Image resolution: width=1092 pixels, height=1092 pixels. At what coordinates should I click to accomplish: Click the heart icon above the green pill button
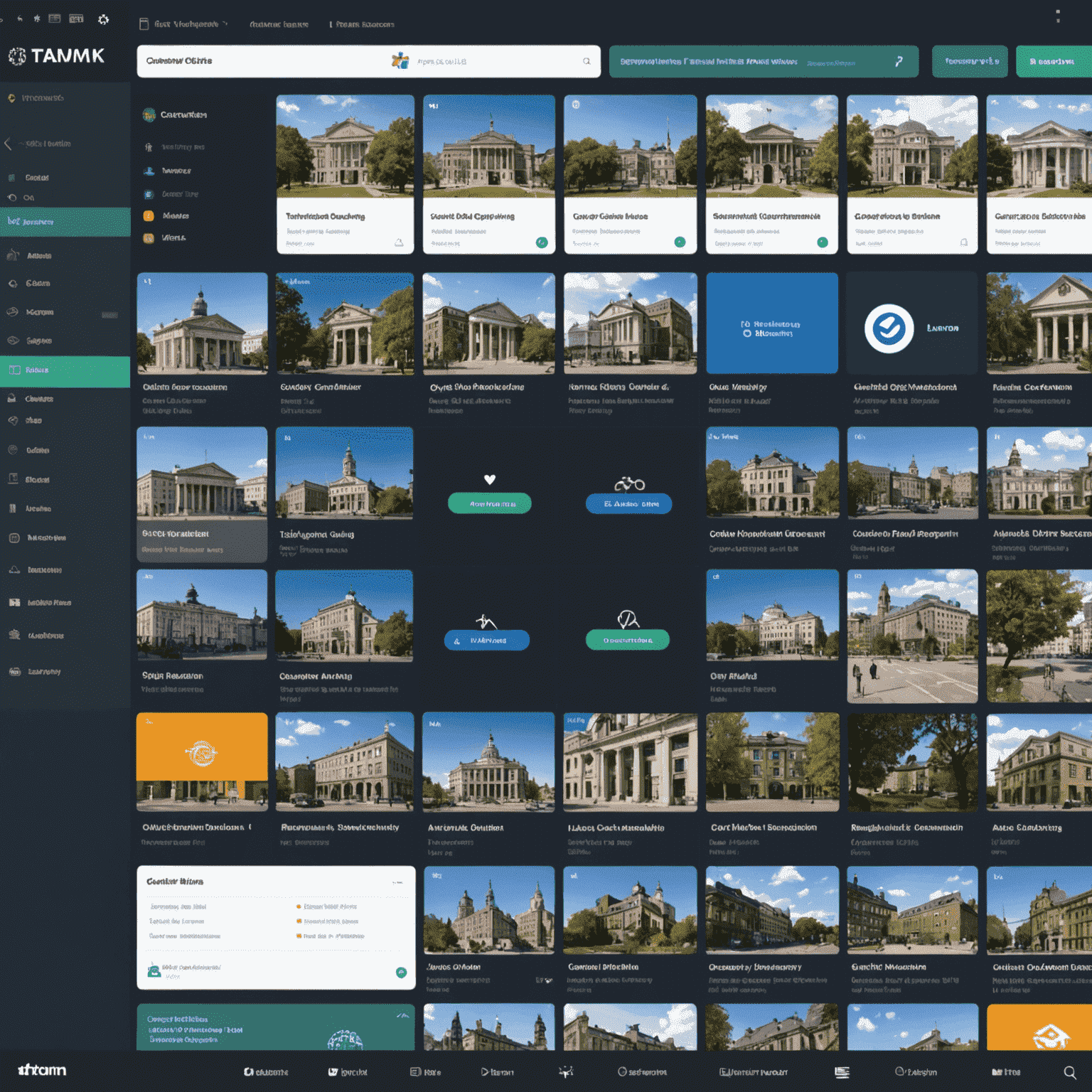click(490, 480)
